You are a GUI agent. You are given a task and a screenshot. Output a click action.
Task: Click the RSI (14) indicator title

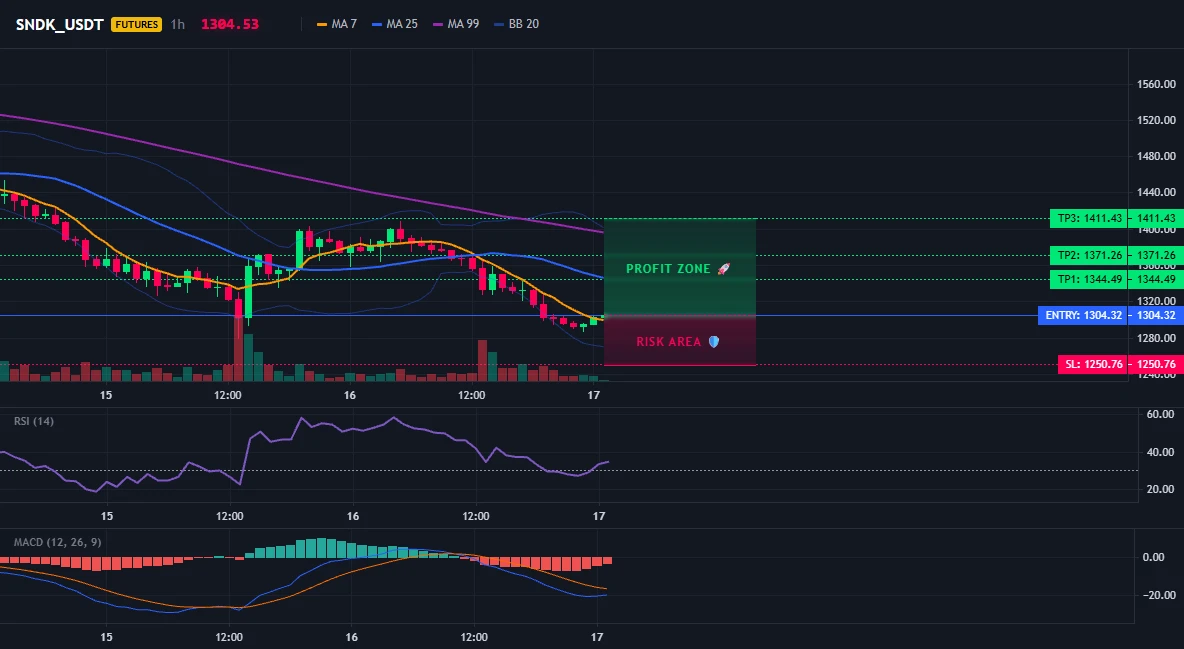click(34, 421)
